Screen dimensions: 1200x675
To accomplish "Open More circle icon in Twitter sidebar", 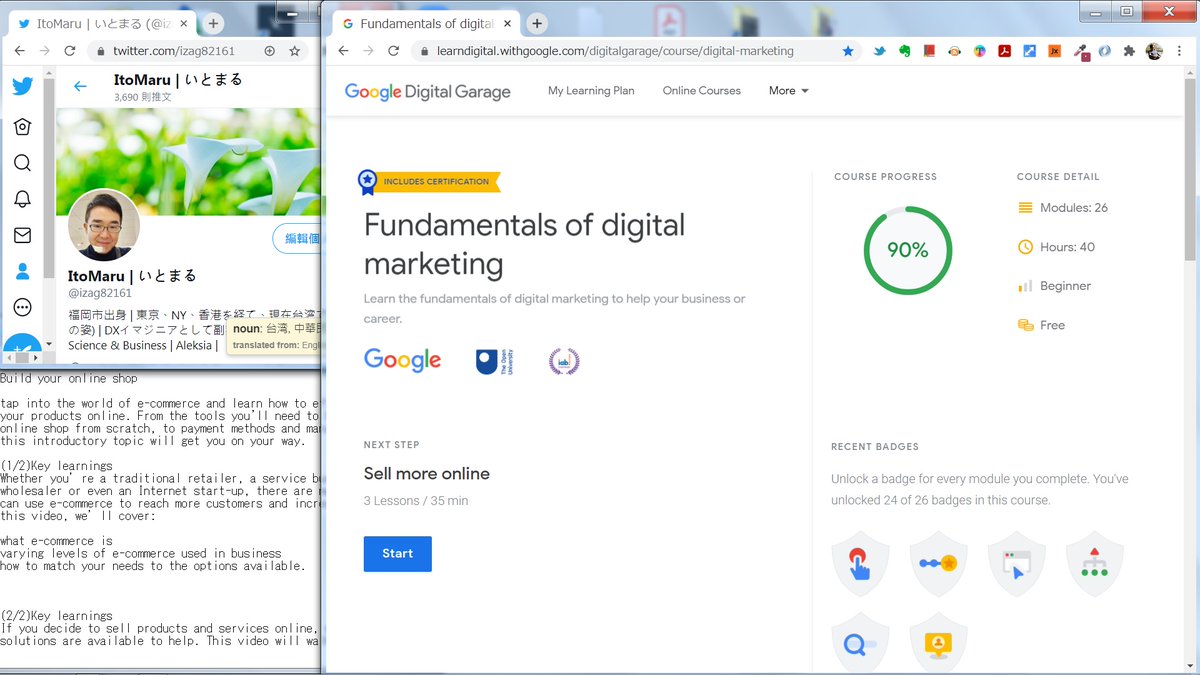I will 22,307.
